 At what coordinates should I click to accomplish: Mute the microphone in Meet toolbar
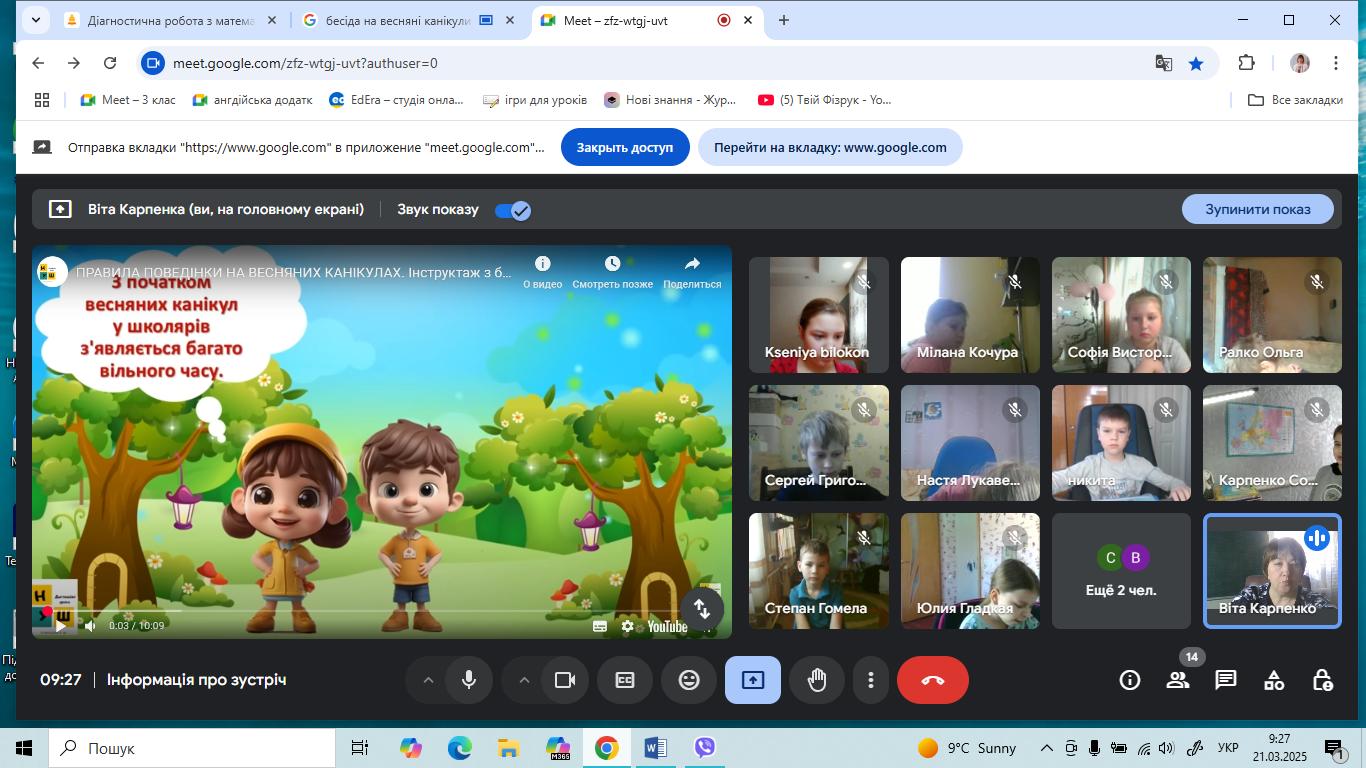(468, 680)
